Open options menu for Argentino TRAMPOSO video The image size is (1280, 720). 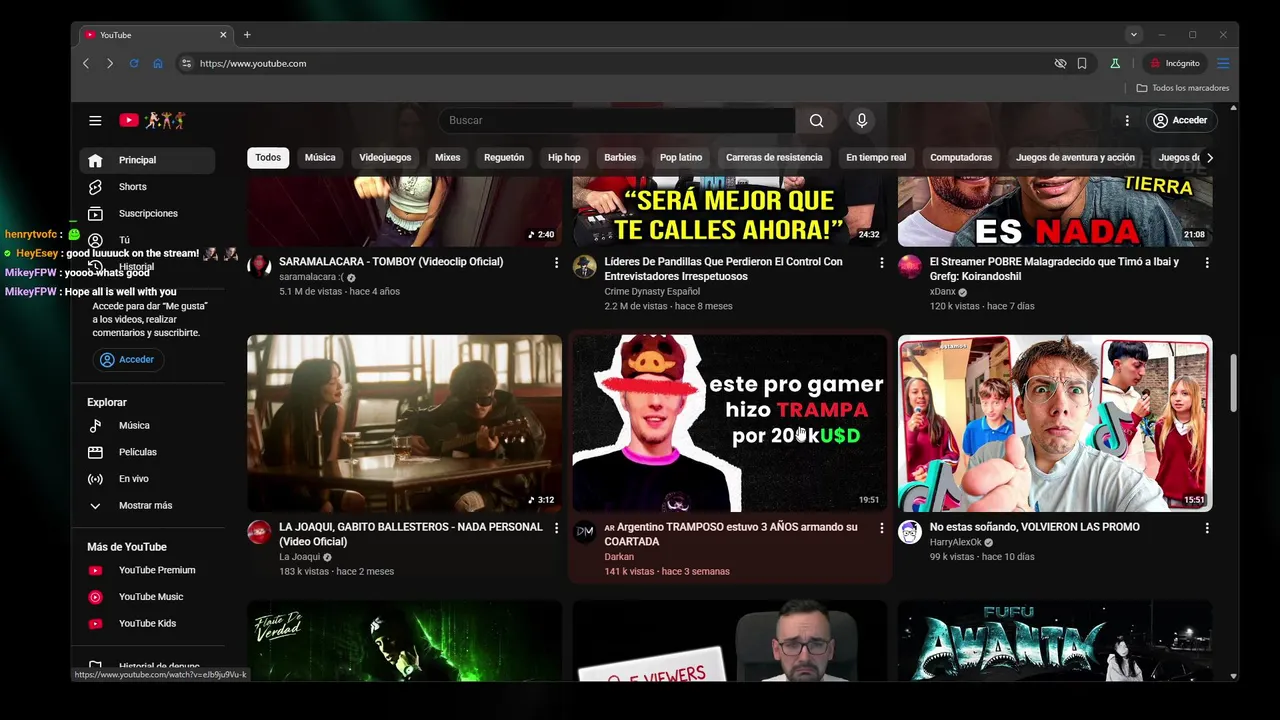[881, 527]
